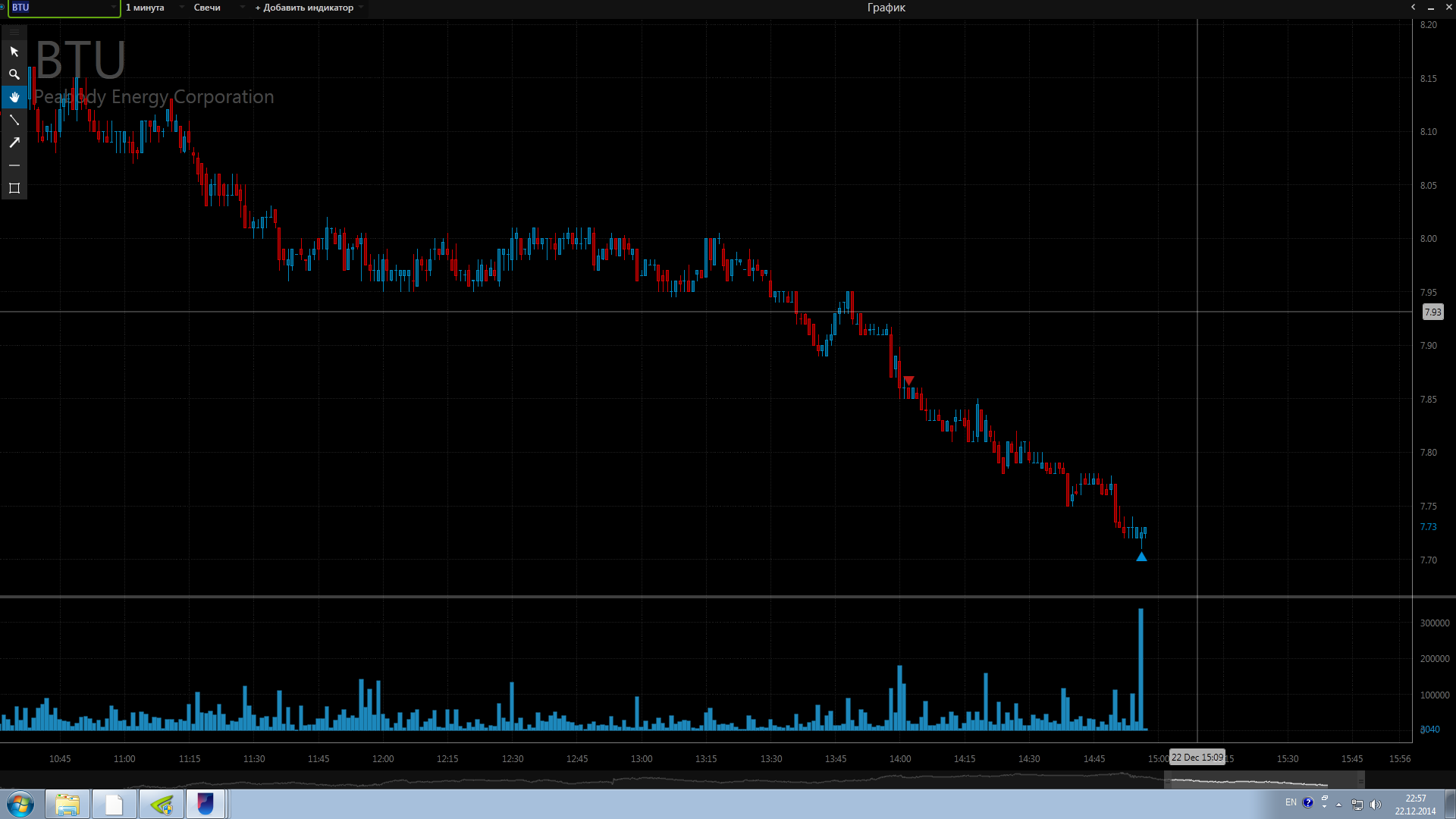
Task: Click the 8040 volume value label
Action: [x=1430, y=730]
